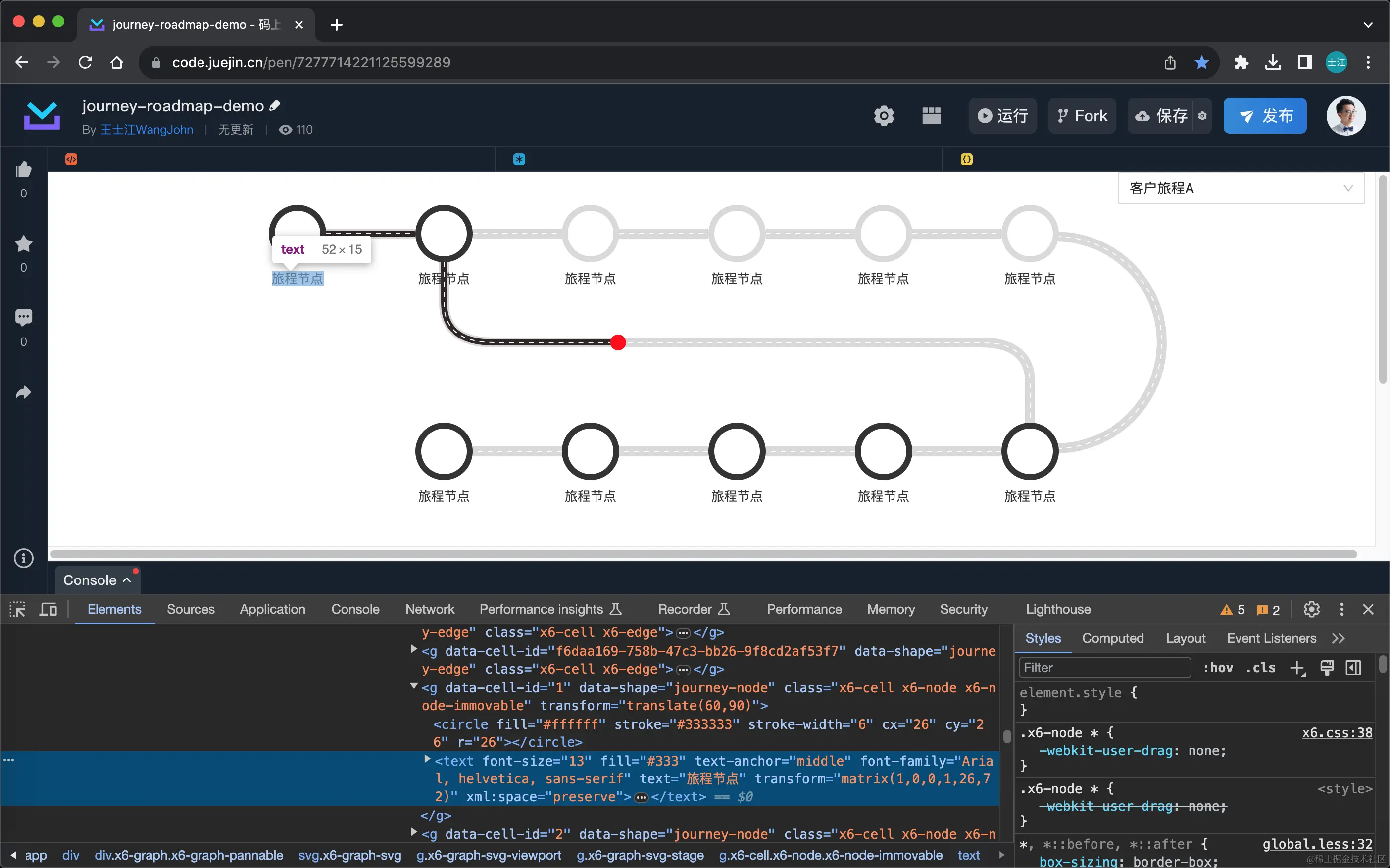Screen dimensions: 1390x868
Task: Open the JS editor panel icon
Action: (x=967, y=159)
